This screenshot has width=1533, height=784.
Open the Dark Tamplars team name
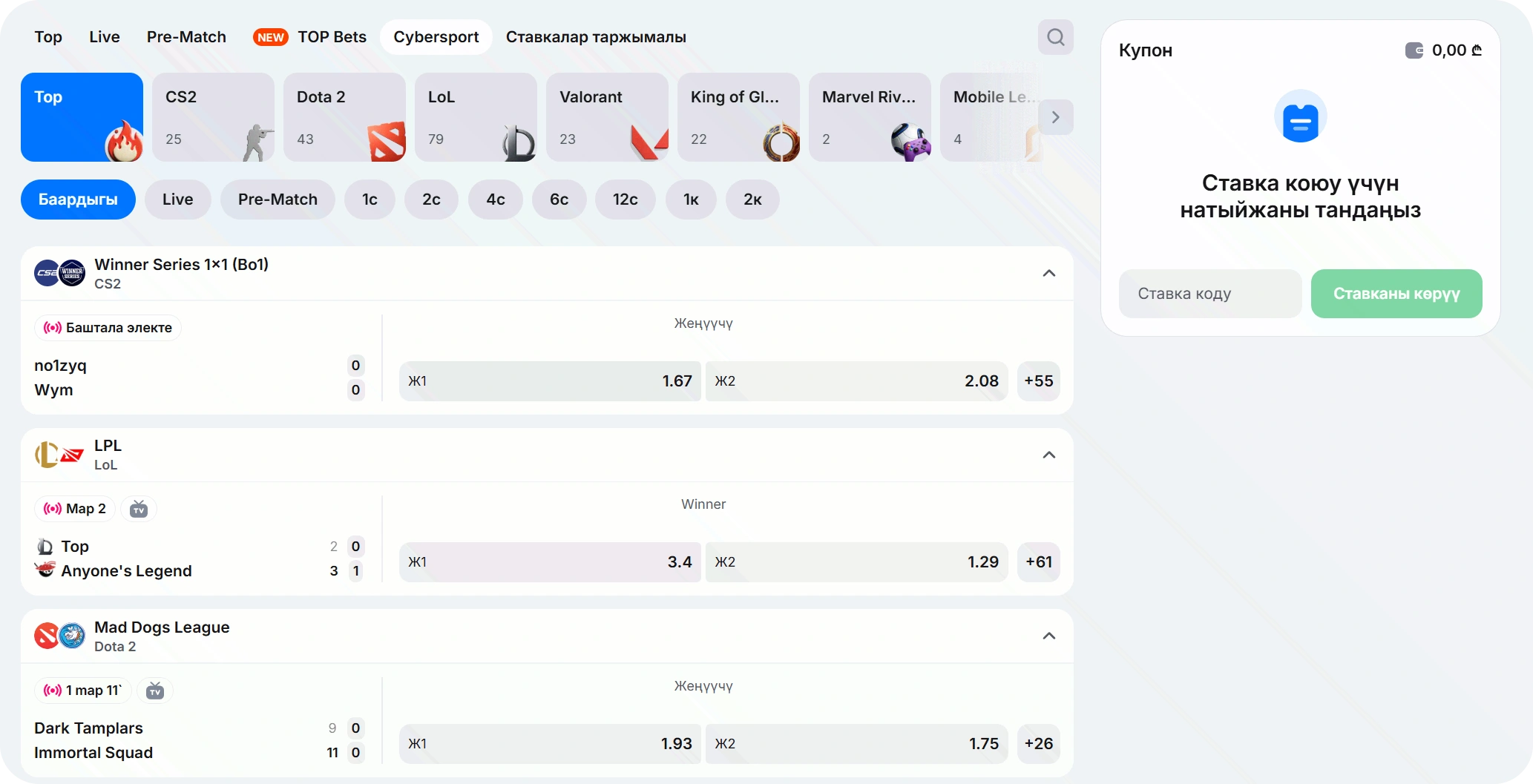coord(88,728)
